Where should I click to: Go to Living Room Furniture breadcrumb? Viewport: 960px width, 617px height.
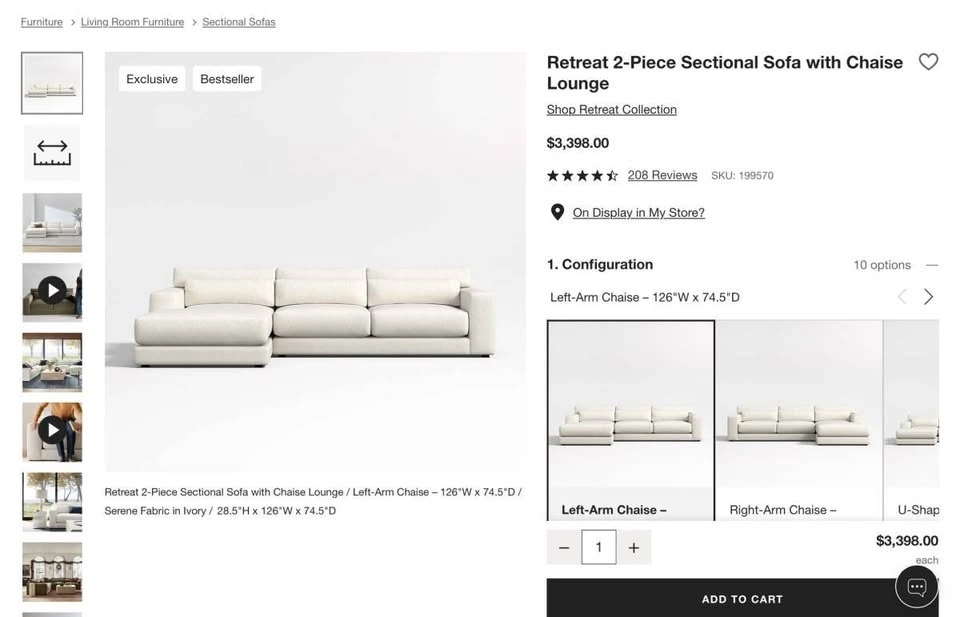pyautogui.click(x=132, y=22)
